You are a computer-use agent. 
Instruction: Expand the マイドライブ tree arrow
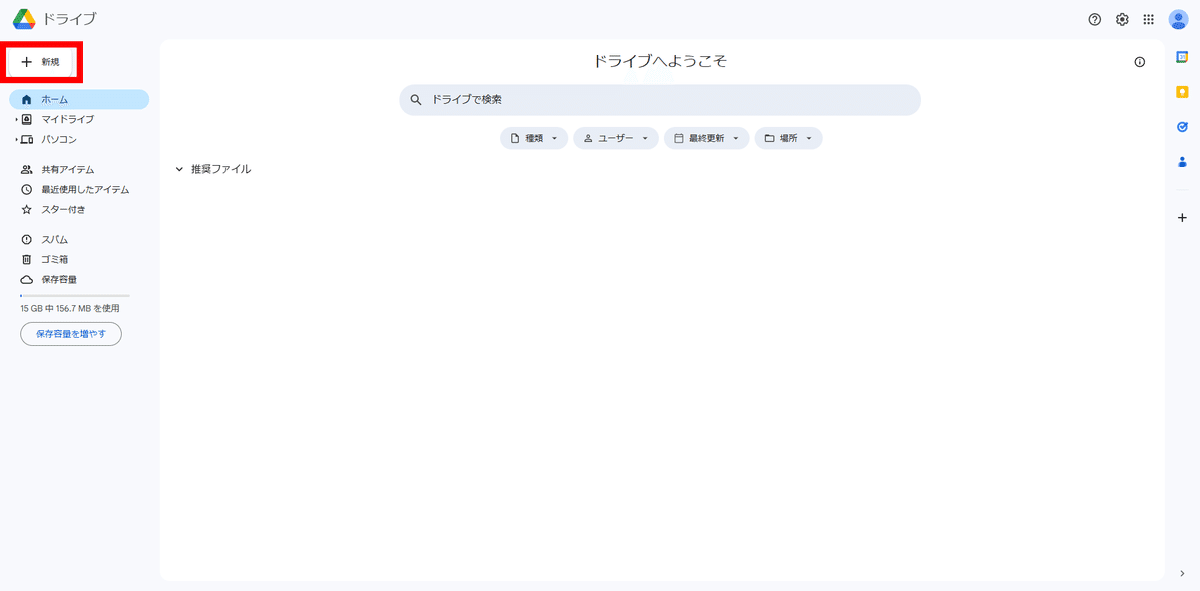pos(16,120)
